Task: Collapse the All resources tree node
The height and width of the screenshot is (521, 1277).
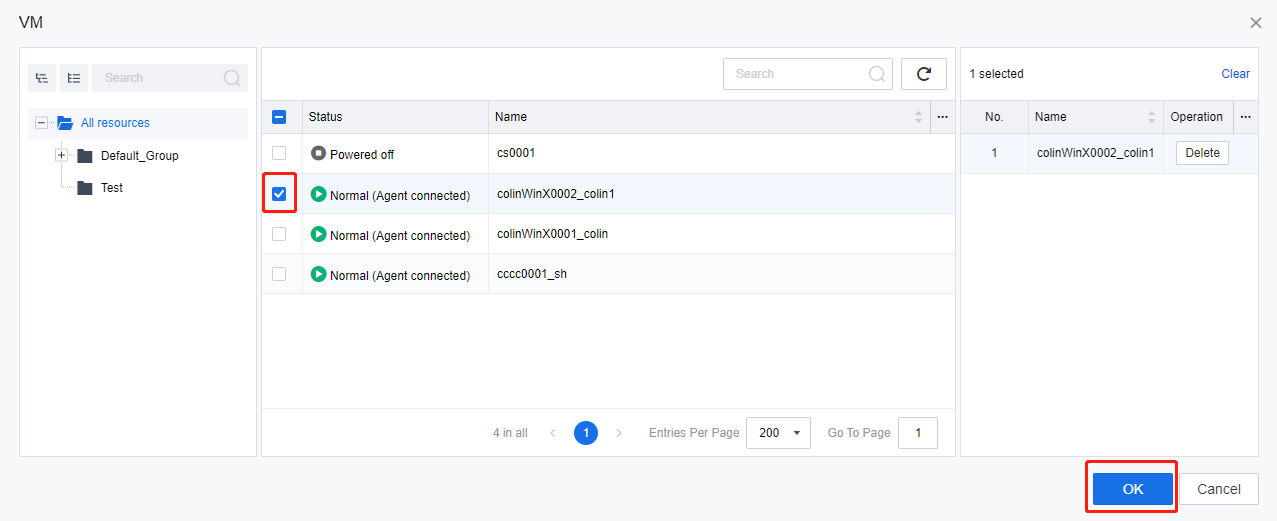Action: click(x=41, y=123)
